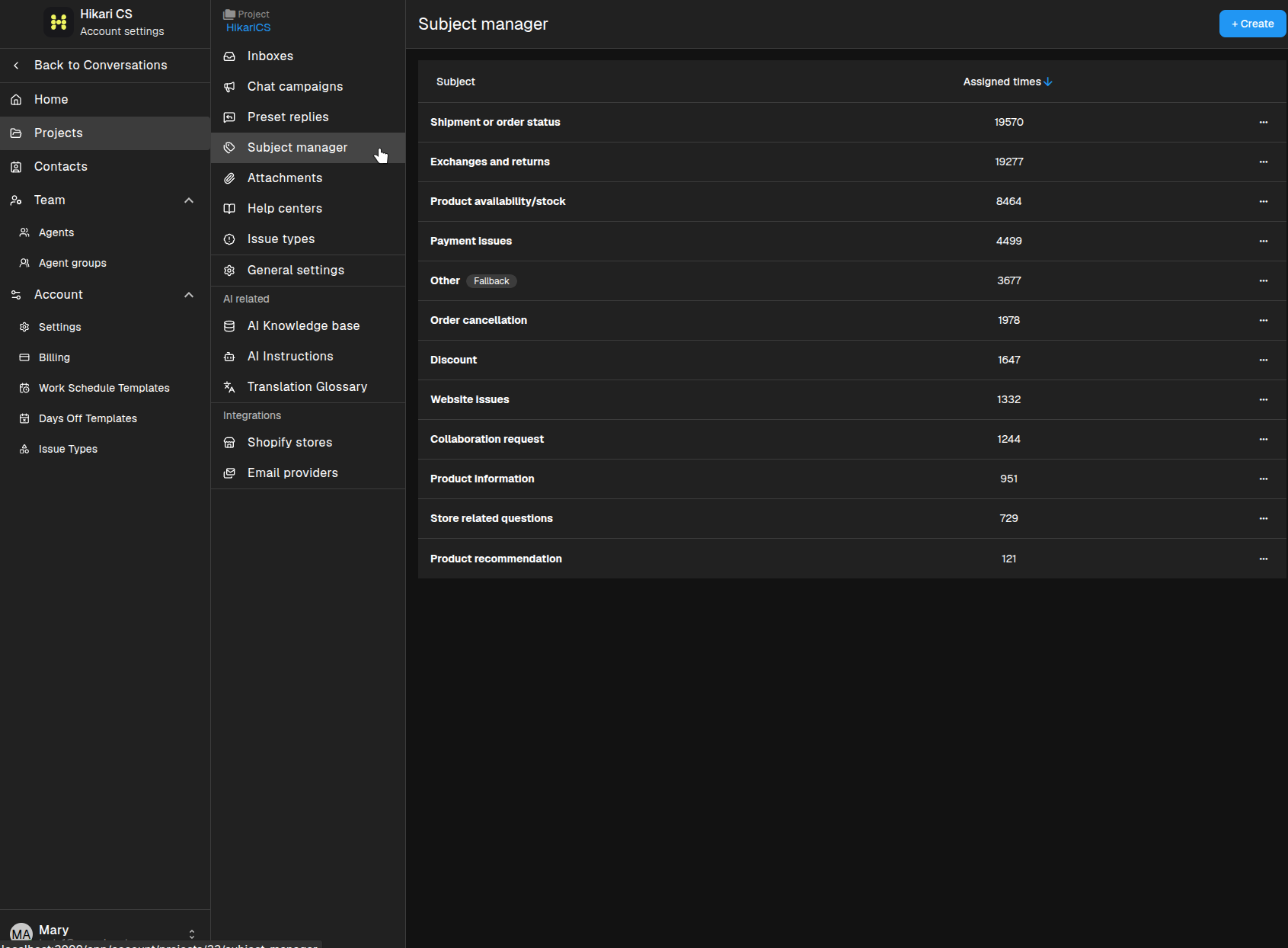Select the Product recommendation subject

(x=496, y=559)
